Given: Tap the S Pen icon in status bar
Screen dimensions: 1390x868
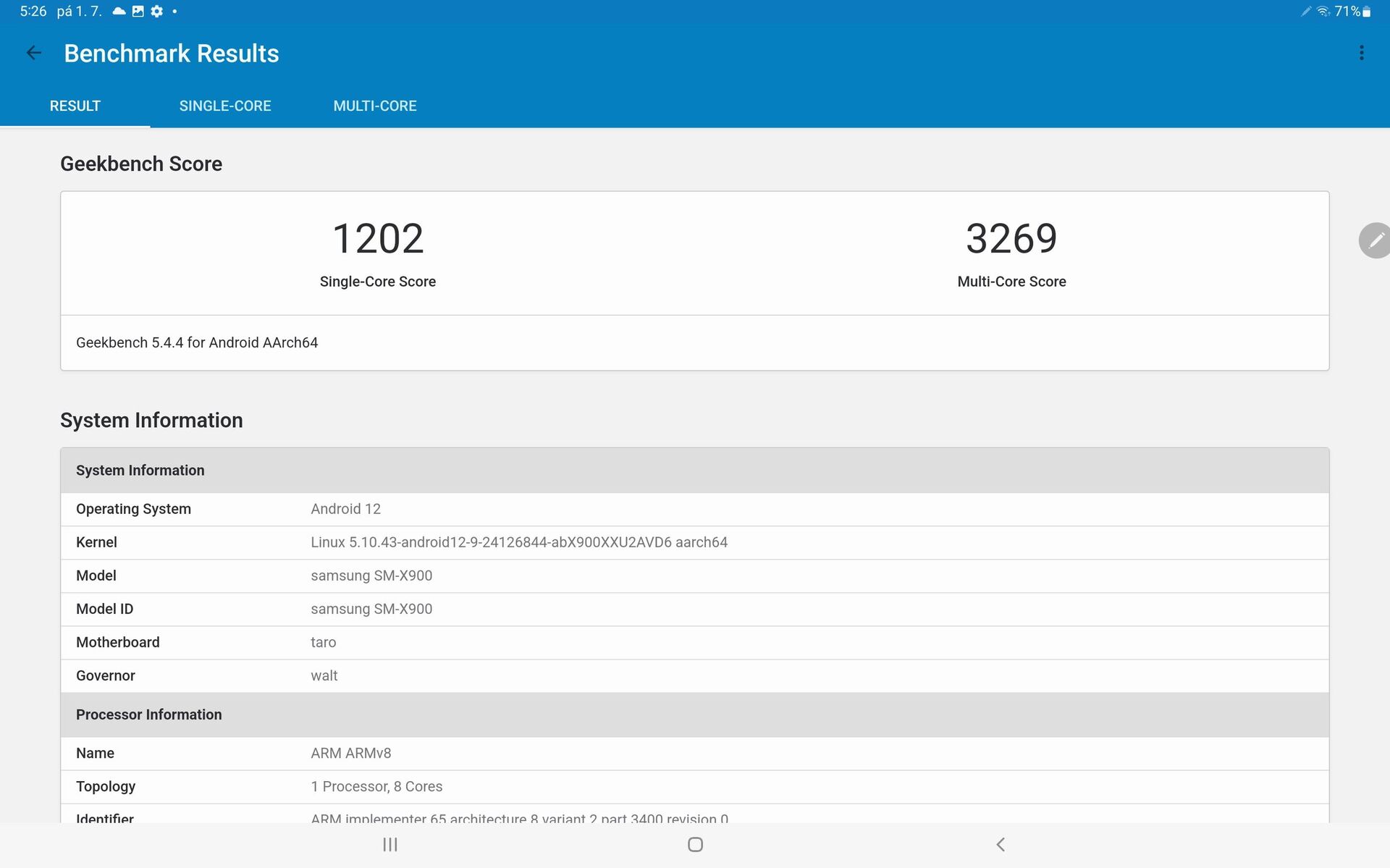Looking at the screenshot, I should point(1305,11).
